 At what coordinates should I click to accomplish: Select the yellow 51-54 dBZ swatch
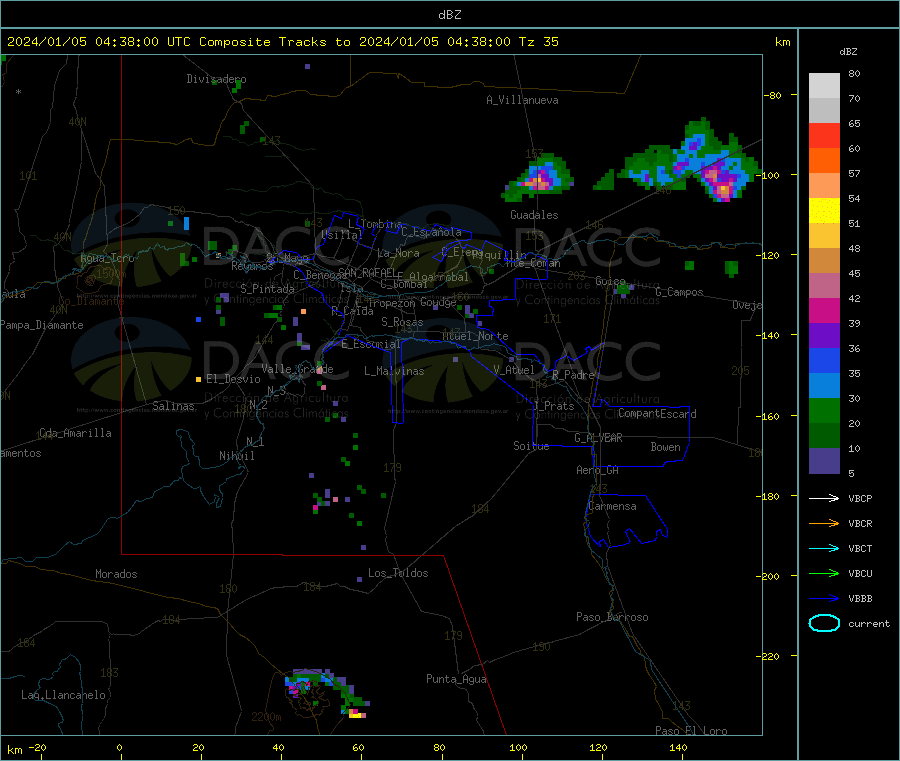coord(824,211)
